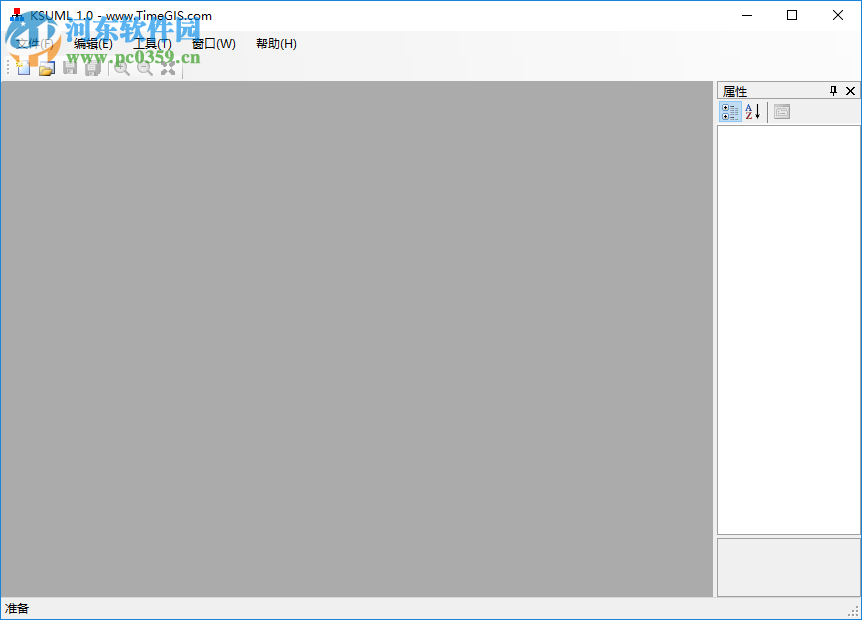The image size is (862, 620).
Task: Click the 准备 status bar area
Action: pyautogui.click(x=18, y=608)
